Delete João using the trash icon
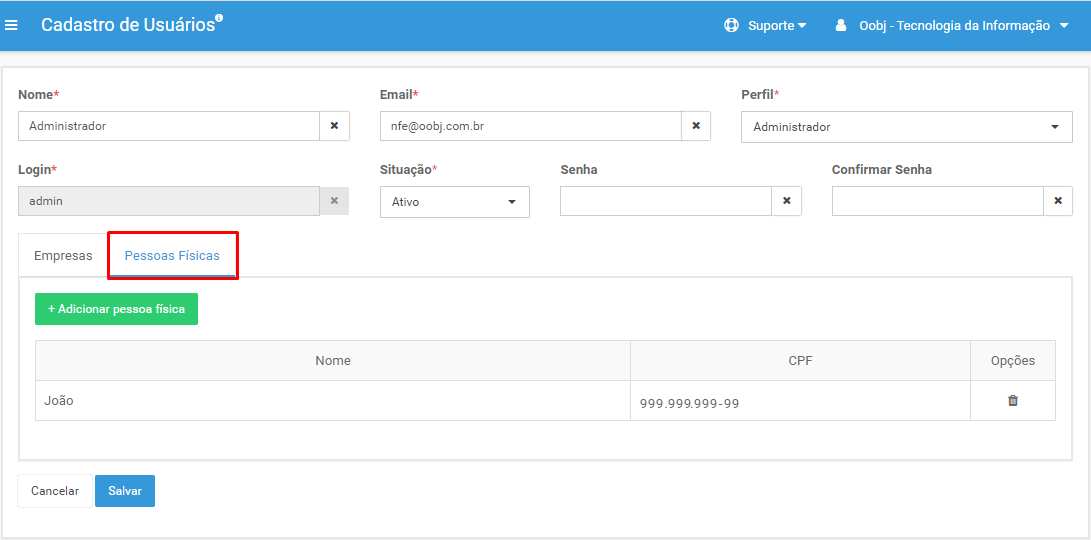This screenshot has width=1091, height=540. point(1013,401)
